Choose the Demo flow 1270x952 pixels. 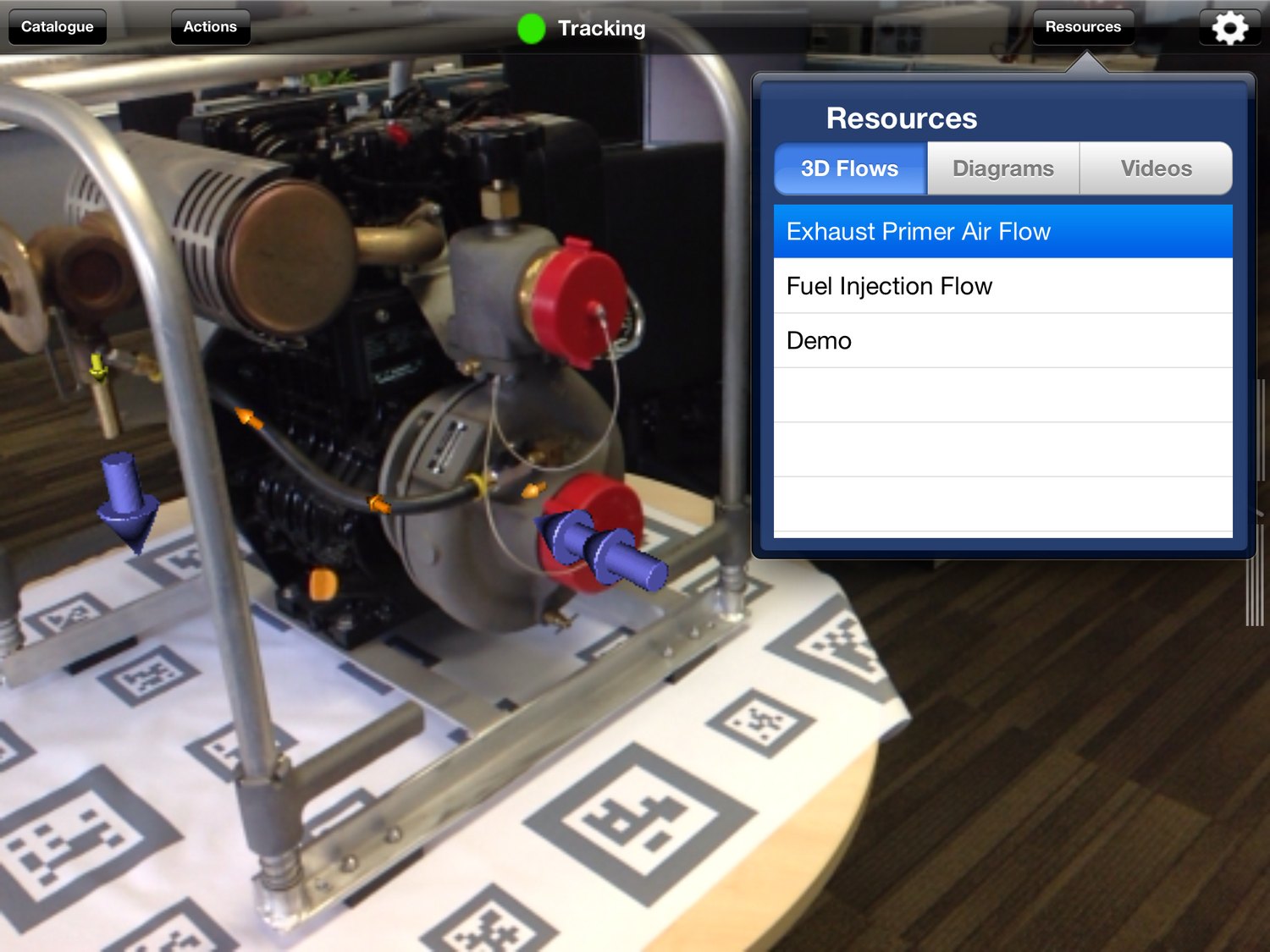(x=1003, y=340)
